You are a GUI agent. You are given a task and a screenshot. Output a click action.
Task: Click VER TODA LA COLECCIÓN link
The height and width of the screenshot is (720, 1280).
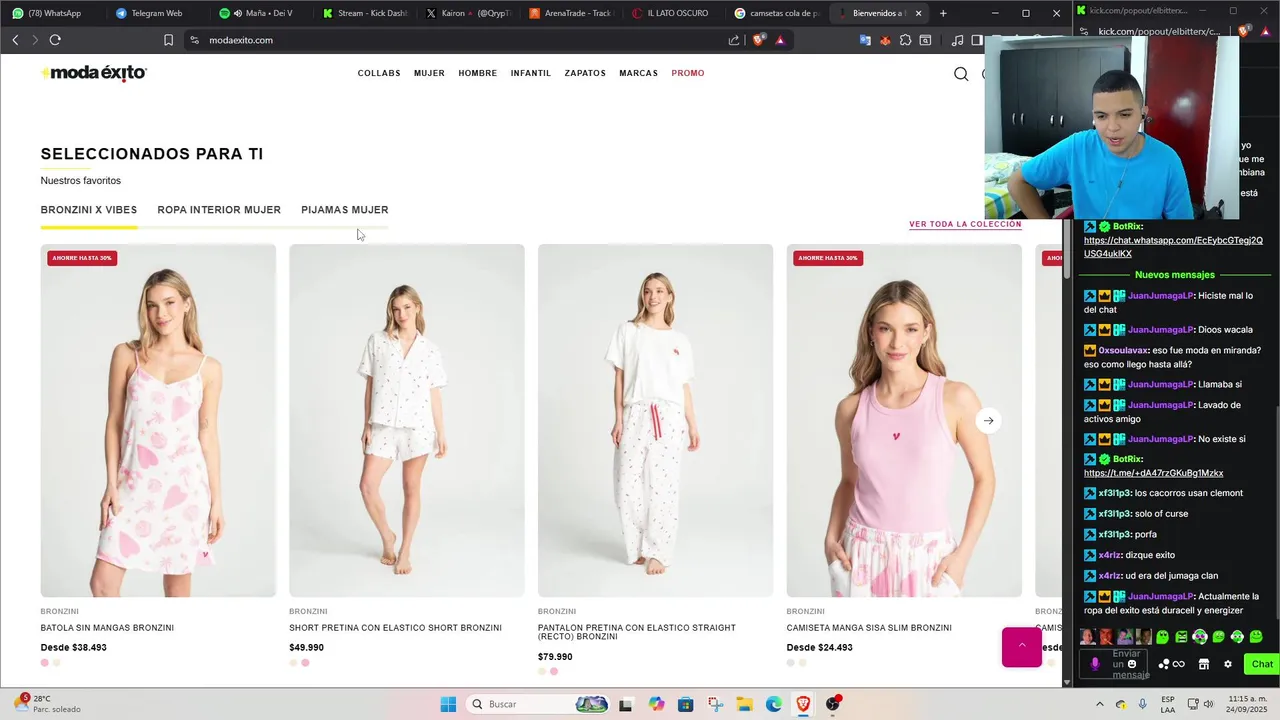point(965,224)
